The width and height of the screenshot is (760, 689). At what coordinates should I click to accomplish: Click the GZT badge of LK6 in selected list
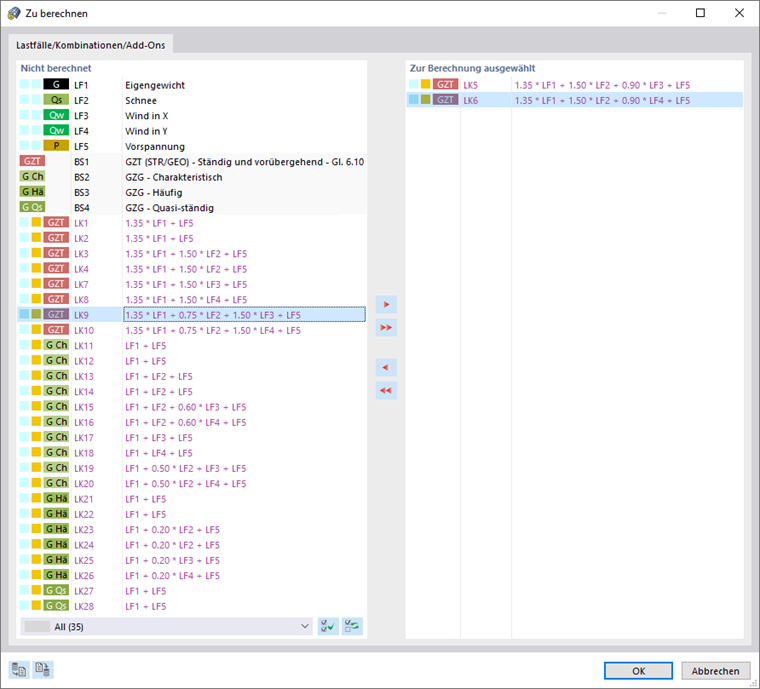(445, 100)
